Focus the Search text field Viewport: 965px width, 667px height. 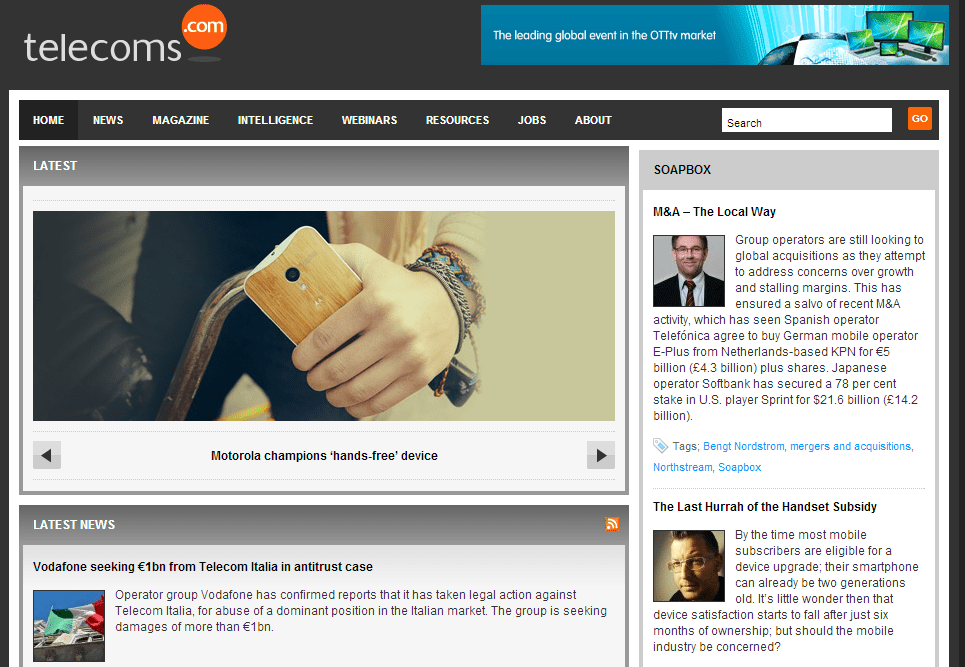pyautogui.click(x=806, y=120)
